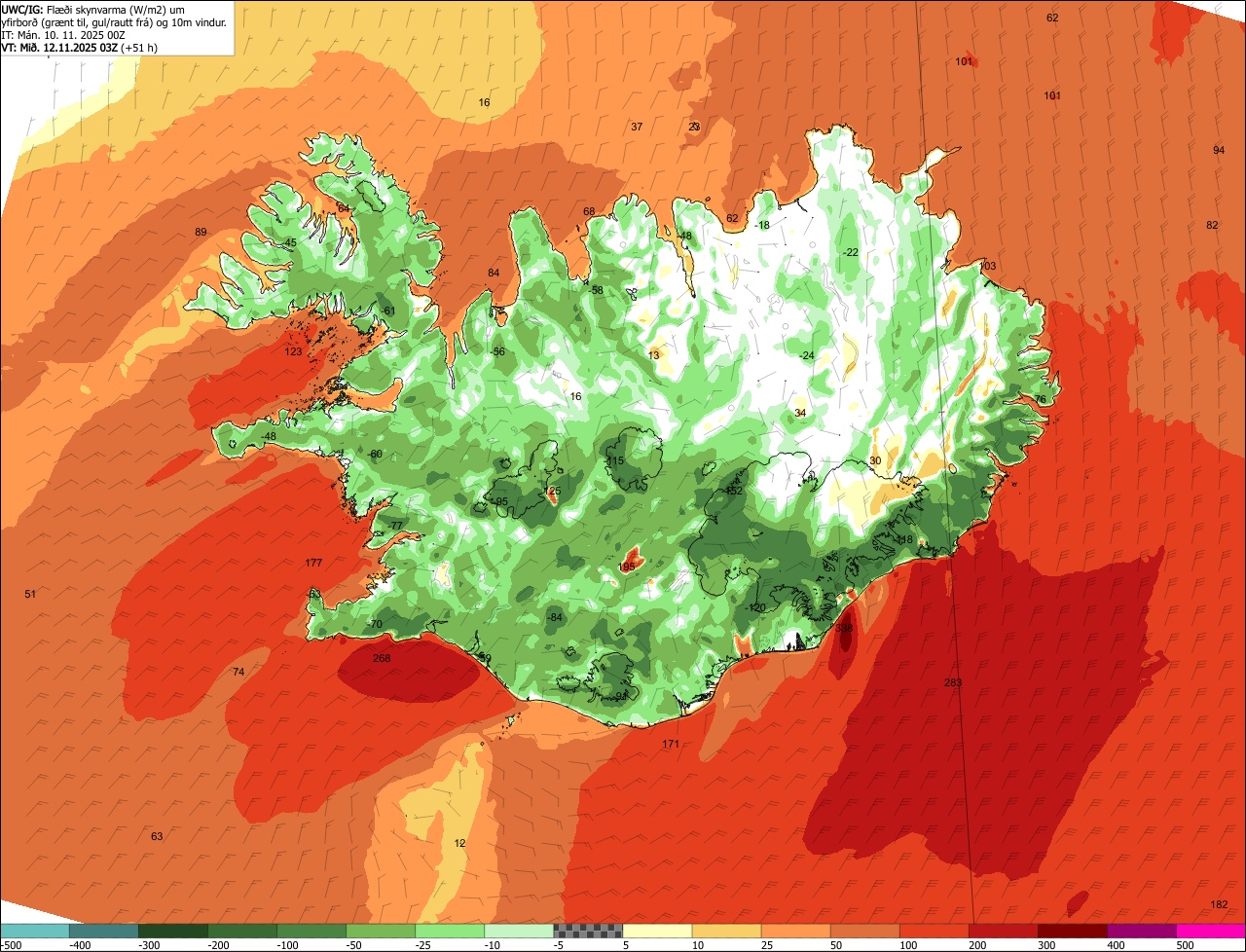This screenshot has height=952, width=1246.
Task: Click the light green swatch between -25 and -10
Action: point(450,931)
